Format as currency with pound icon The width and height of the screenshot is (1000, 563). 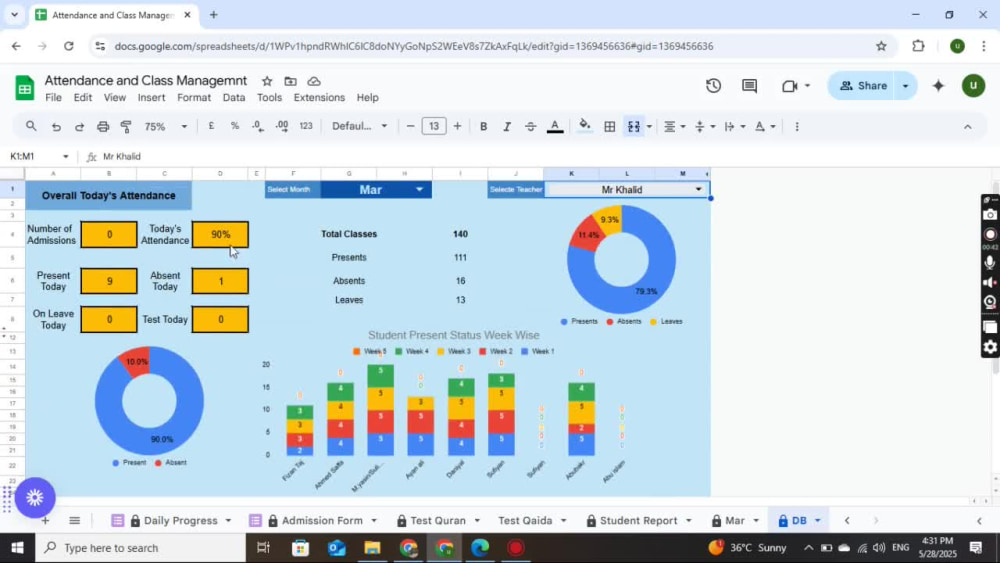[211, 126]
